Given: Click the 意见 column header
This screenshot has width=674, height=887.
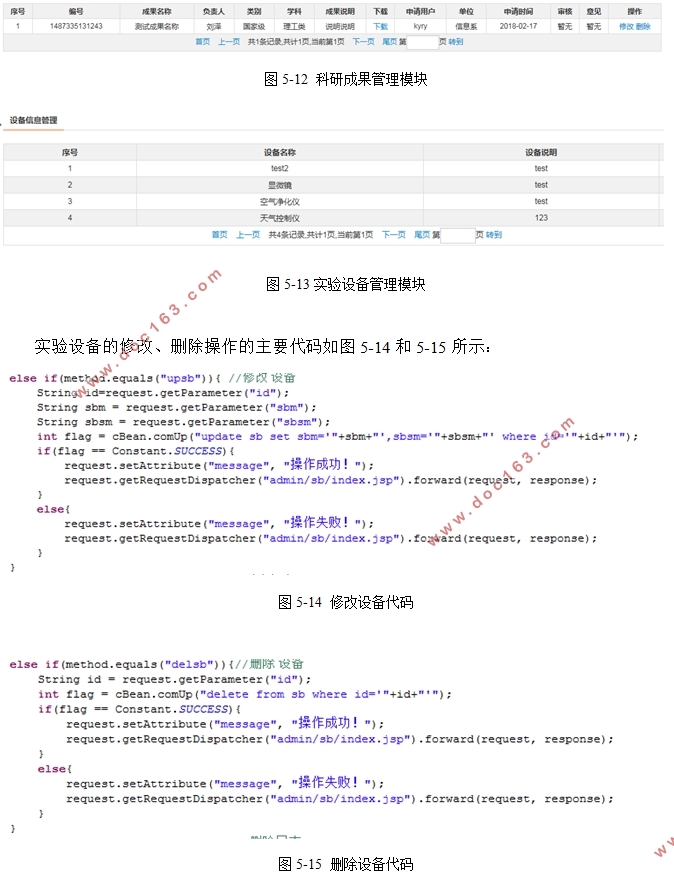Looking at the screenshot, I should click(x=594, y=11).
